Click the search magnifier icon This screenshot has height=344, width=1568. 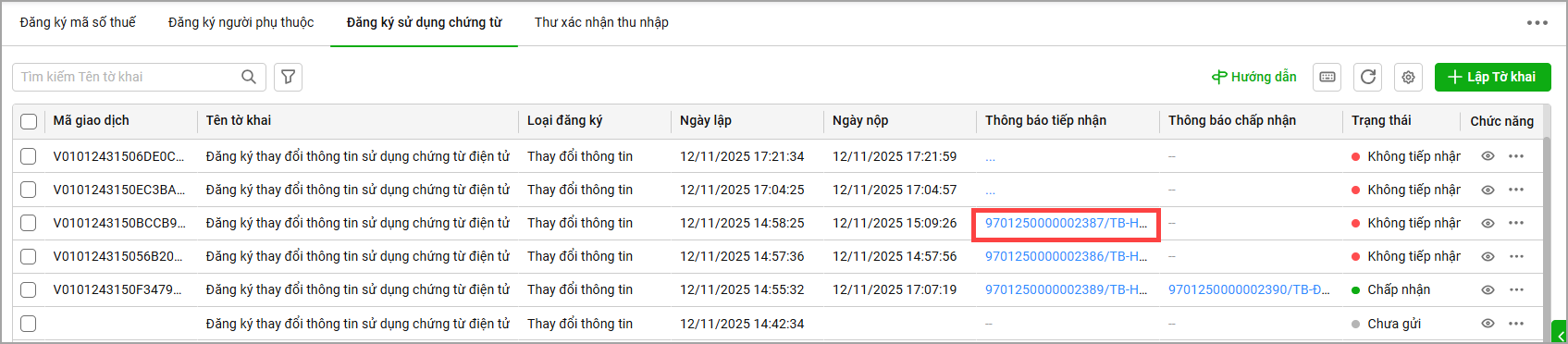pos(249,77)
